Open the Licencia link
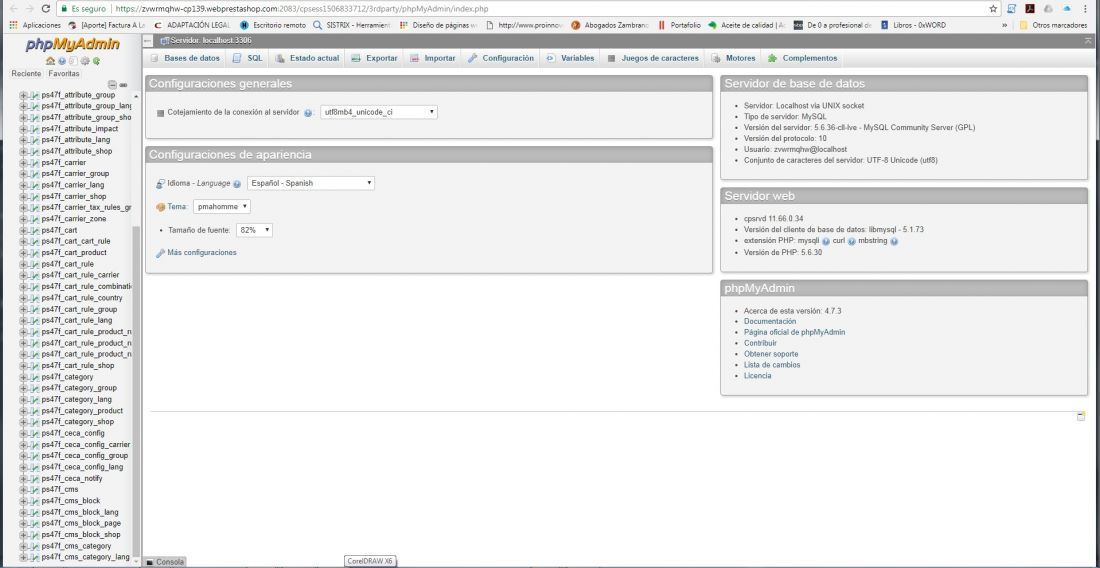Screen dimensions: 1100x568 (758, 376)
